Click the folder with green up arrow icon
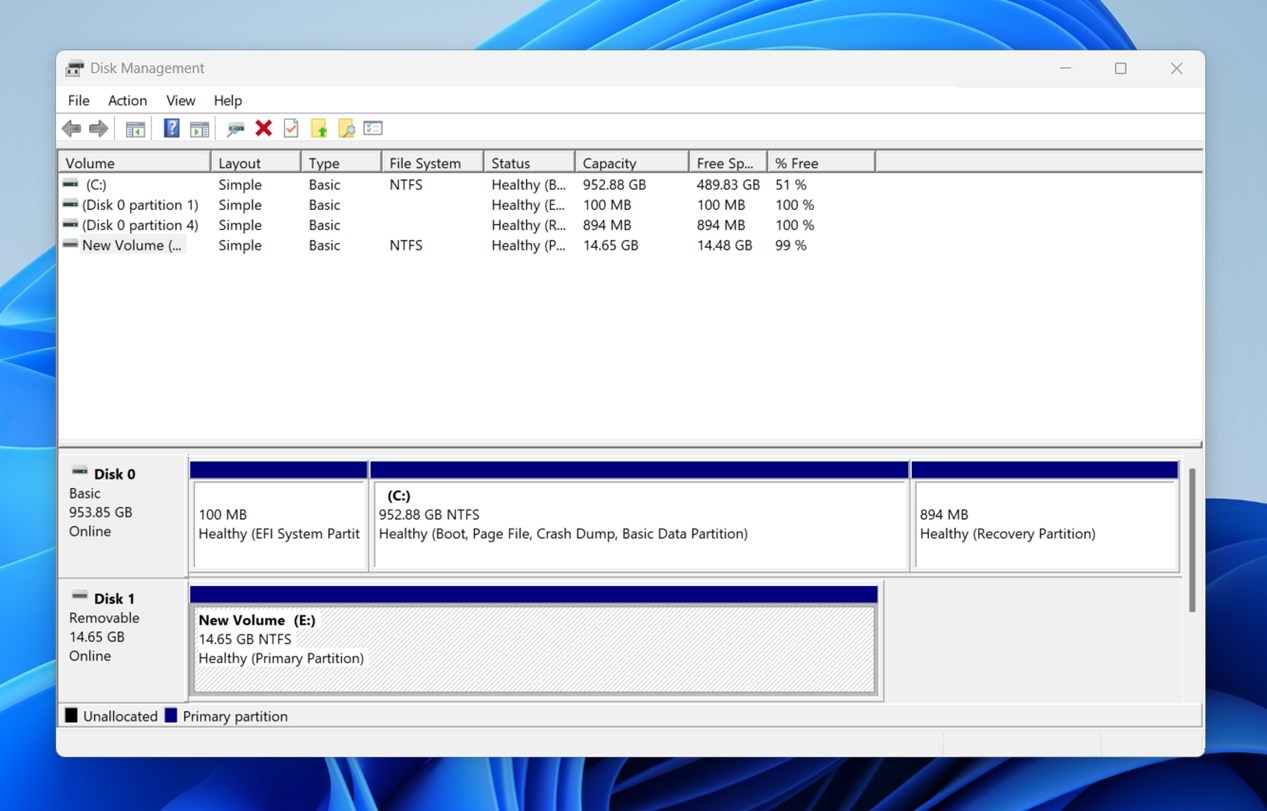Image resolution: width=1267 pixels, height=811 pixels. point(319,128)
